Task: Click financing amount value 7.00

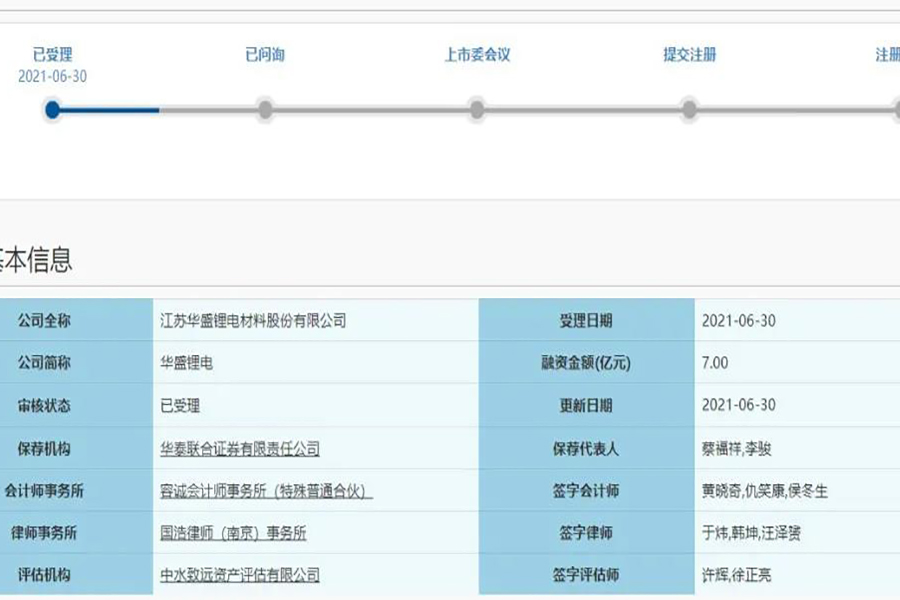Action: [715, 363]
